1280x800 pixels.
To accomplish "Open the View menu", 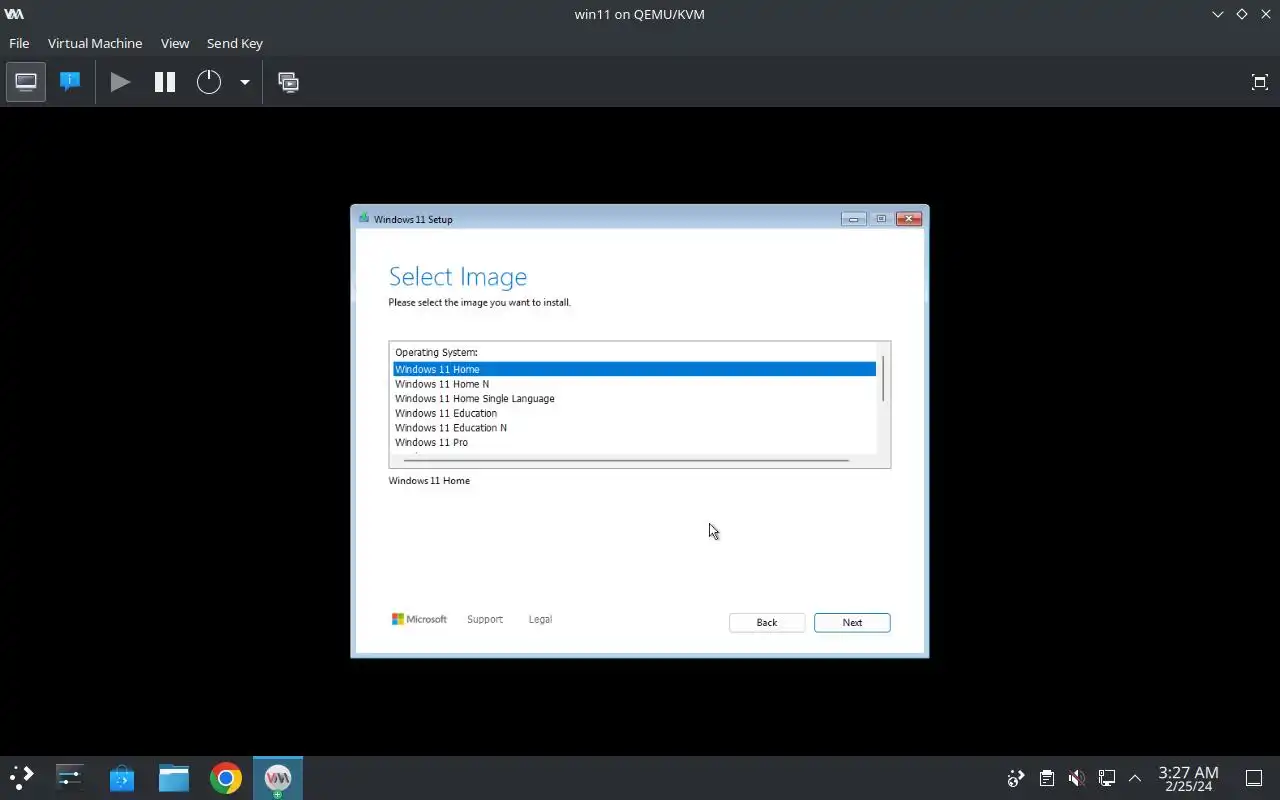I will pyautogui.click(x=175, y=43).
